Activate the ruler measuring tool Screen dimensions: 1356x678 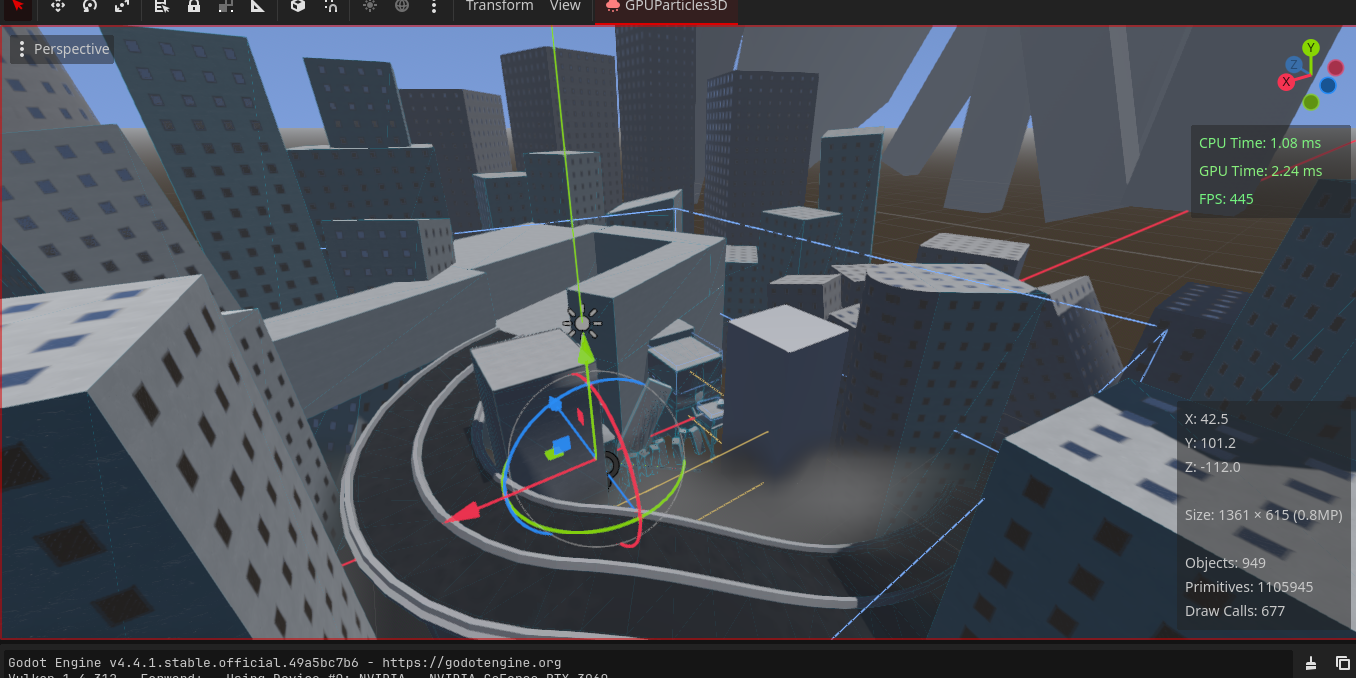tap(258, 6)
